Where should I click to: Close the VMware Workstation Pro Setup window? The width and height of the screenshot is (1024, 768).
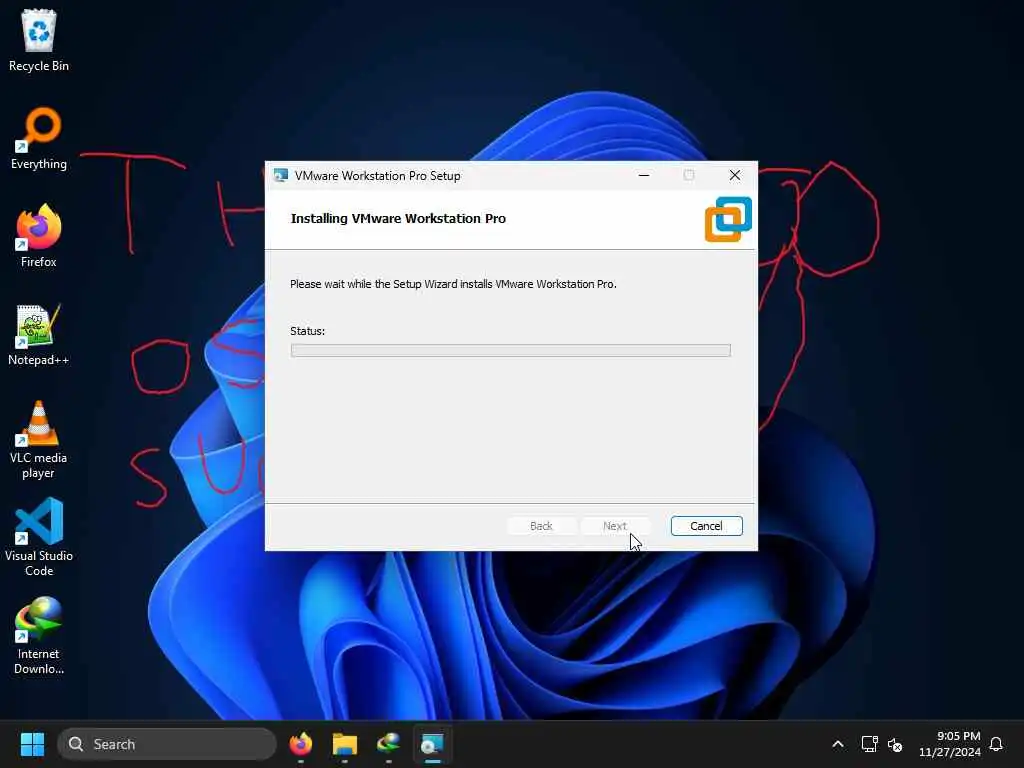[x=735, y=175]
